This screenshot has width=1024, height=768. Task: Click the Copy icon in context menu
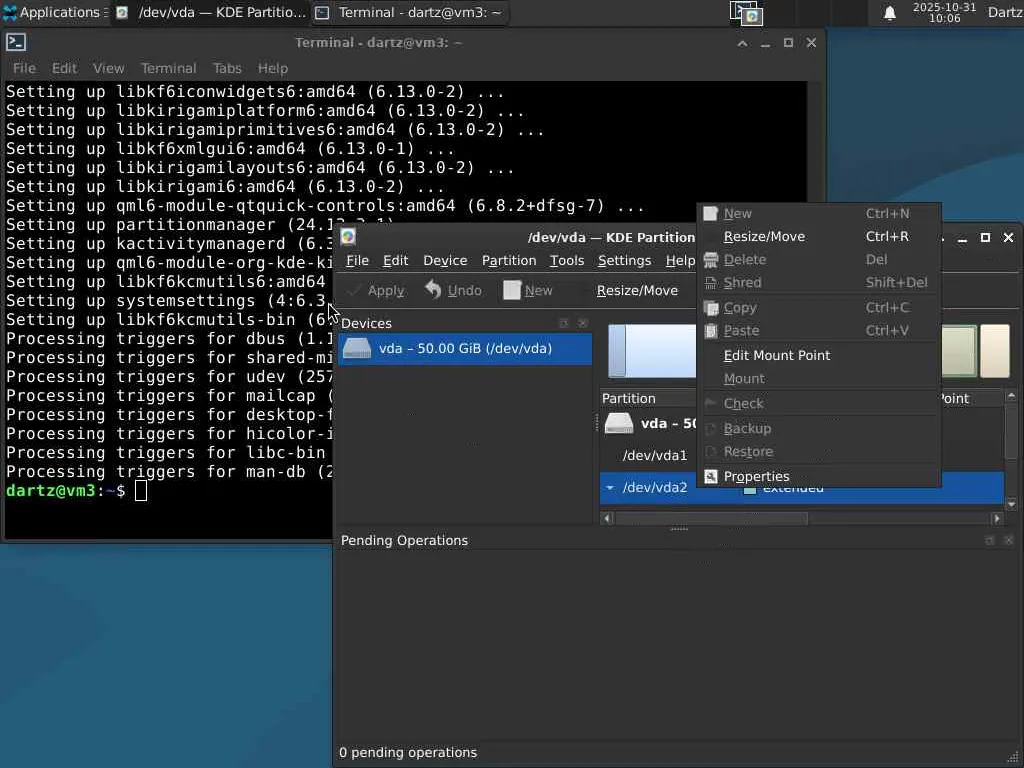tap(711, 308)
